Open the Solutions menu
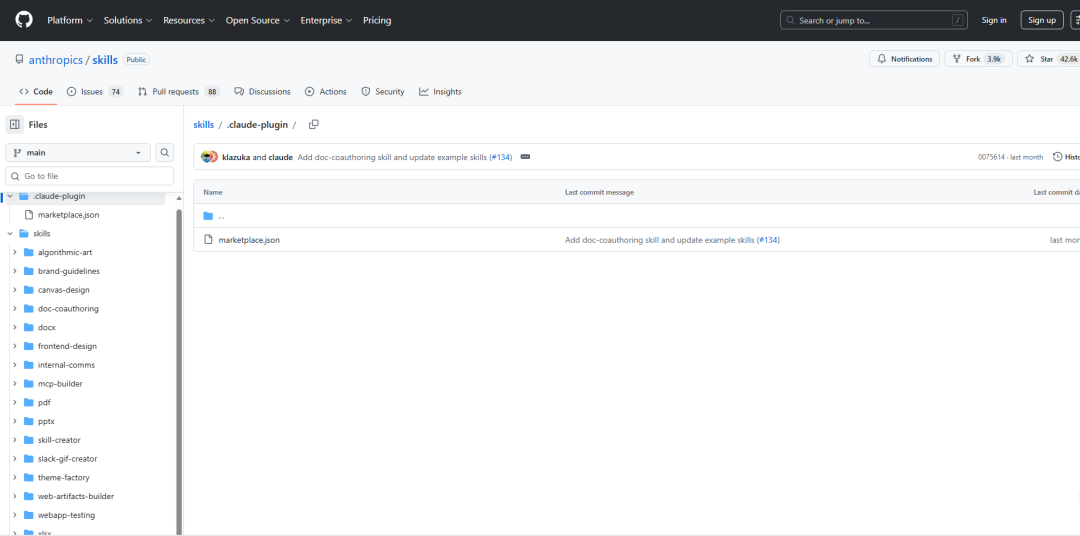The image size is (1080, 536). (127, 20)
